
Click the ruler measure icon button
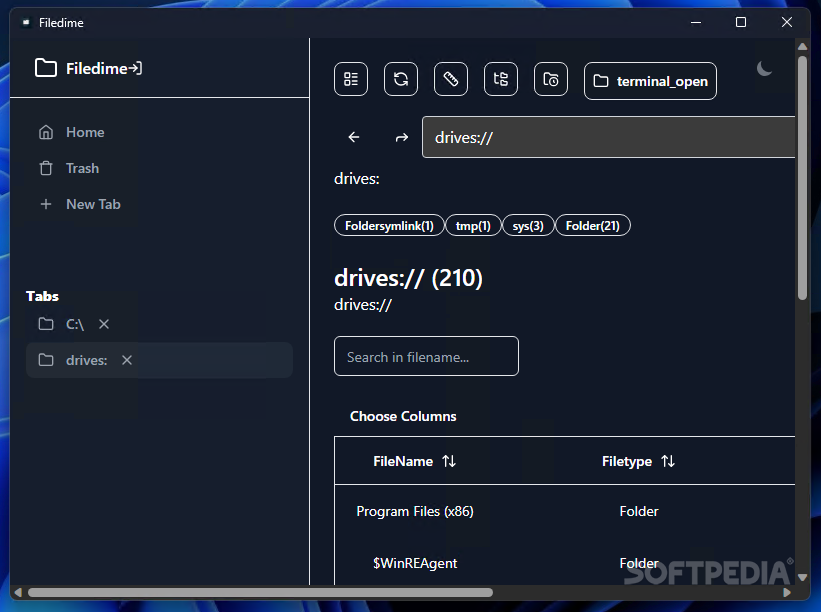tap(451, 79)
